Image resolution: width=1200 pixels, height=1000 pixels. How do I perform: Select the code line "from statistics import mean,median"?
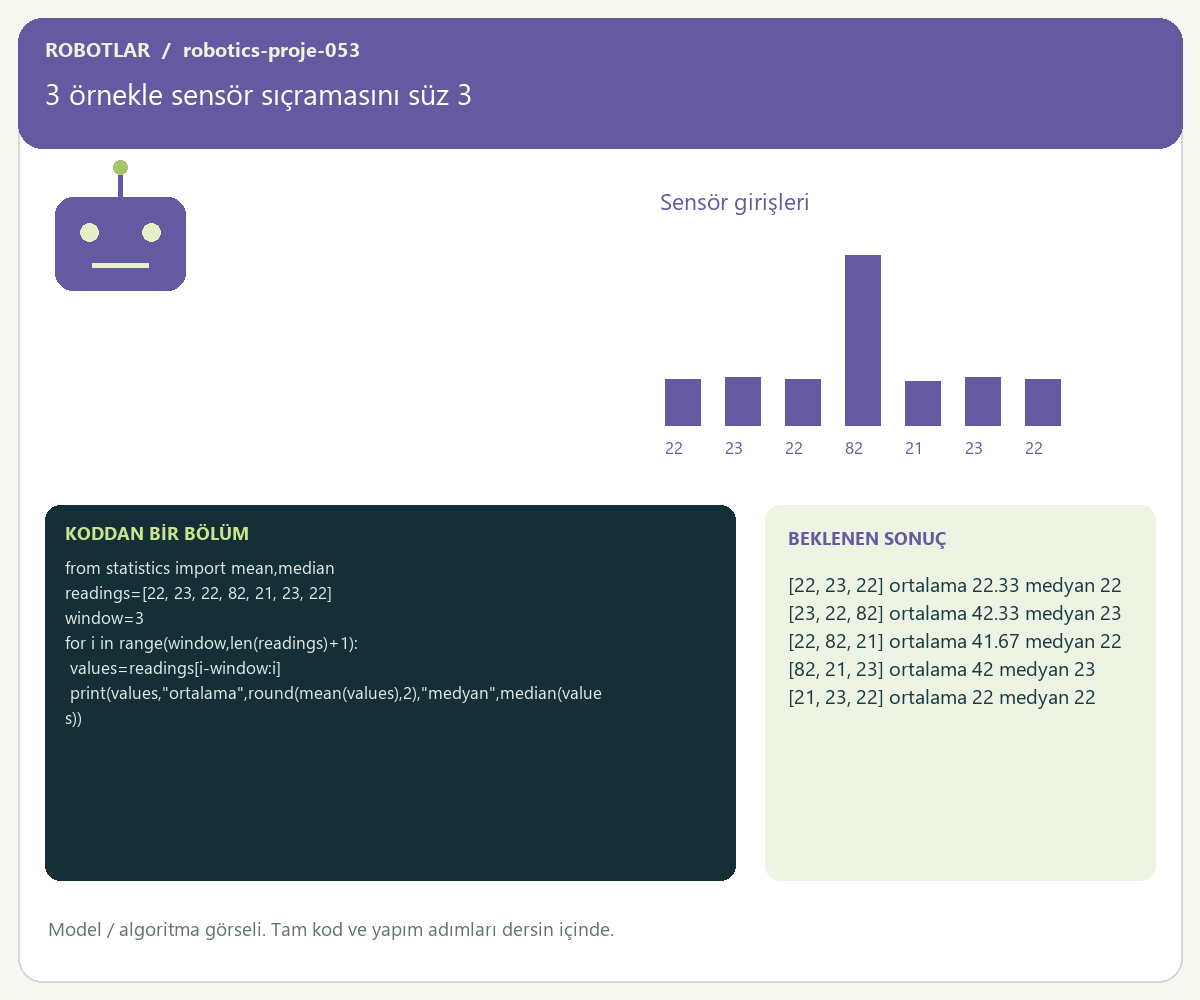click(x=200, y=568)
